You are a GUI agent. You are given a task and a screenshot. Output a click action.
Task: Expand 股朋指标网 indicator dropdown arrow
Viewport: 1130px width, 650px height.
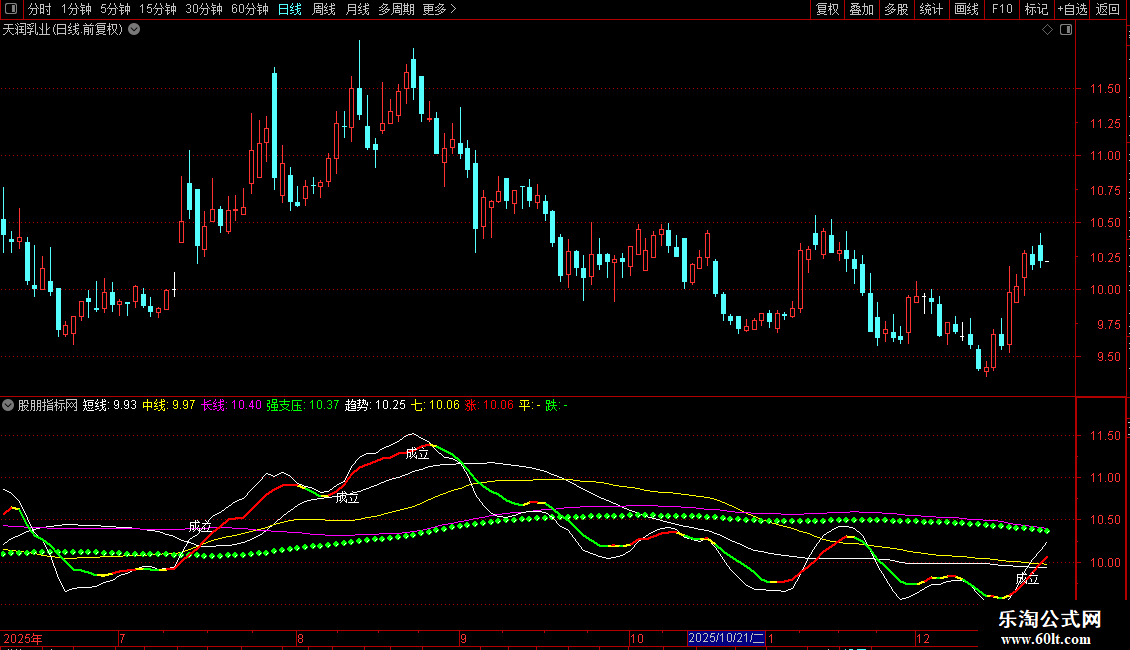[9, 405]
